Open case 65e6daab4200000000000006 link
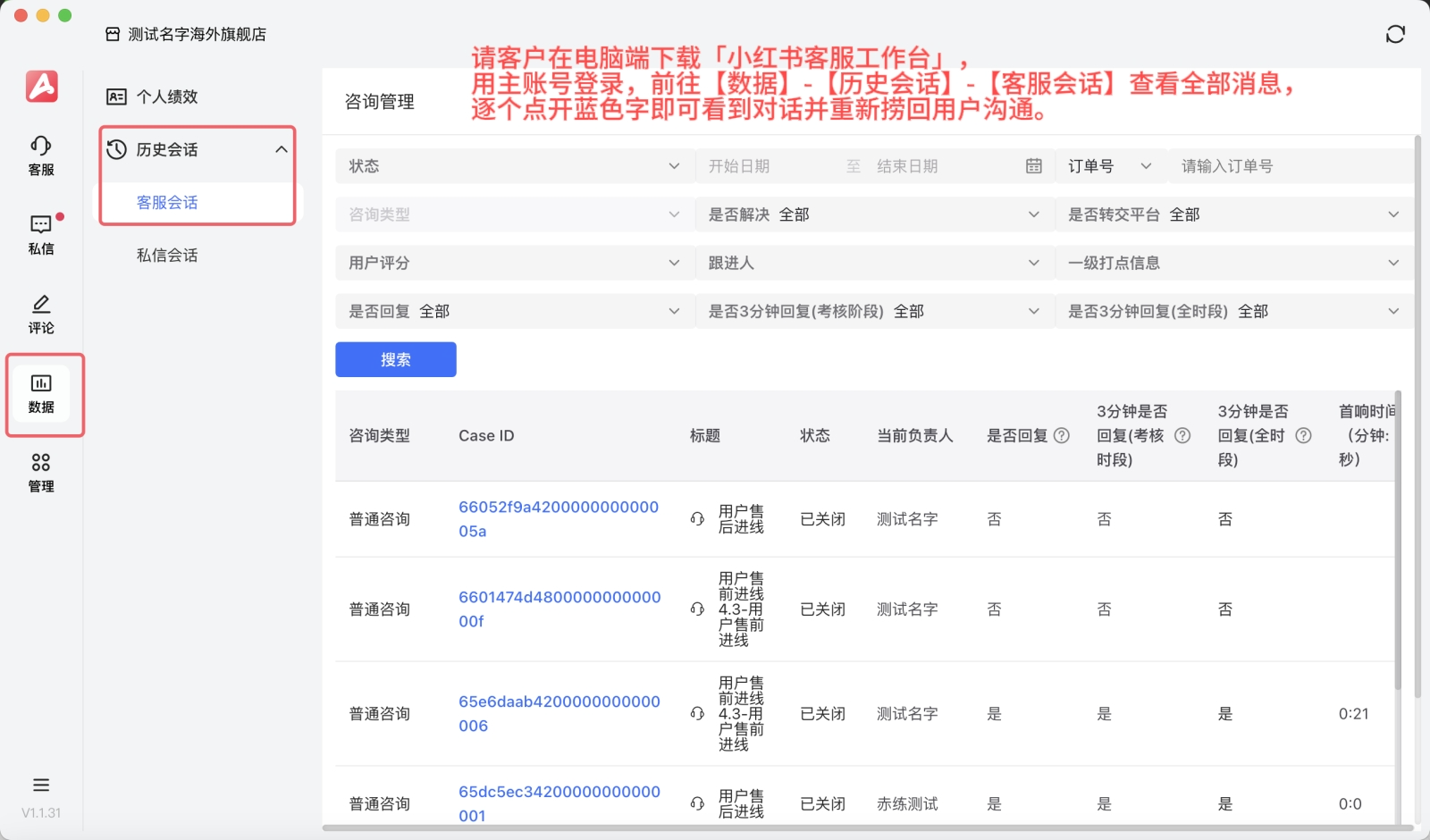This screenshot has height=840, width=1430. click(x=559, y=714)
